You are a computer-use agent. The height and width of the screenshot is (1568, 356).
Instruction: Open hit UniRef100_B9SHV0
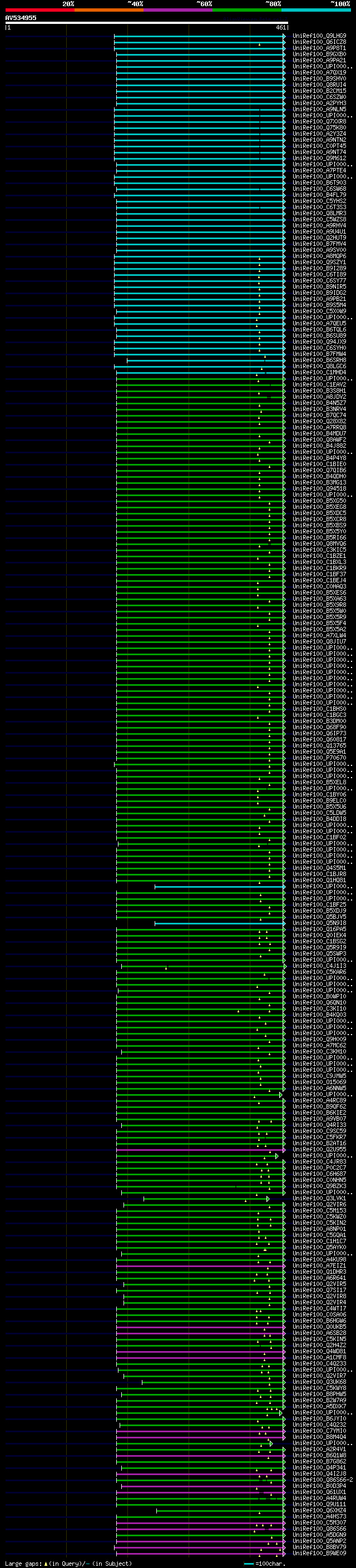(319, 78)
